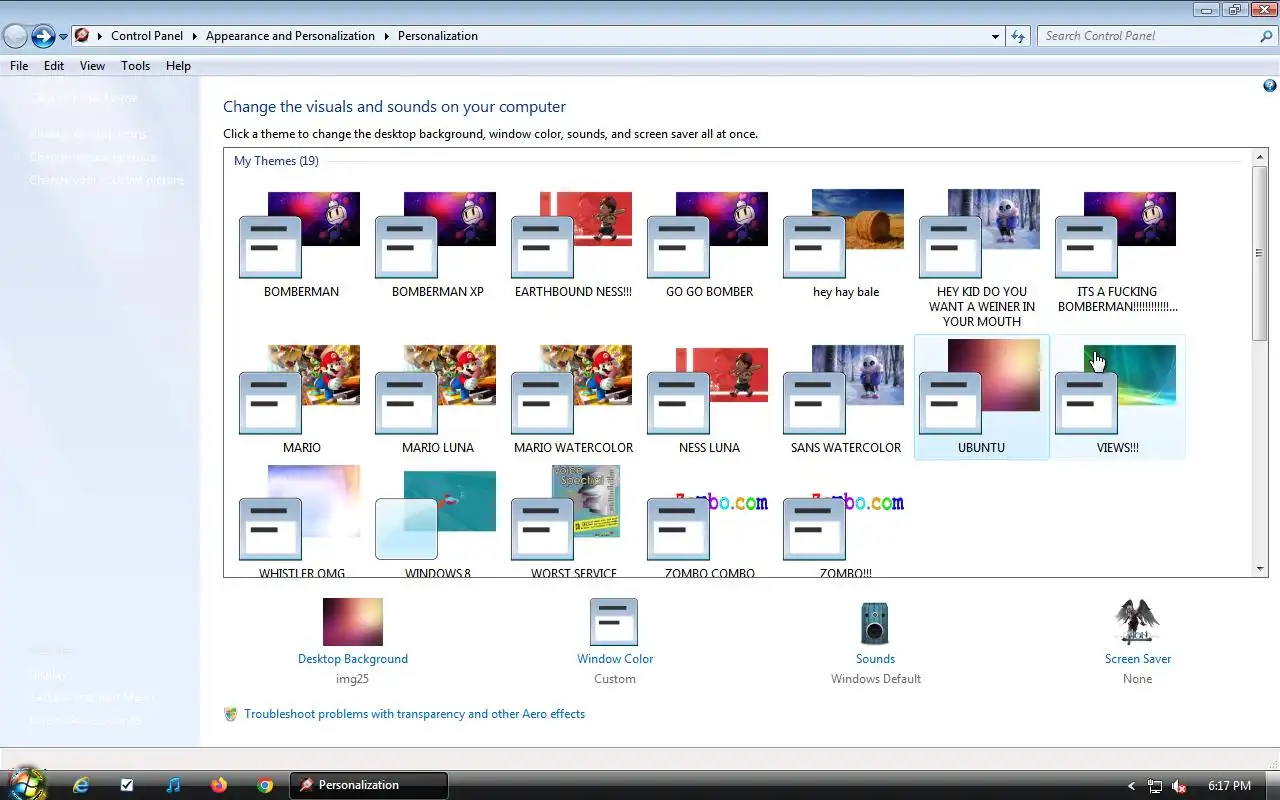
Task: Open the Desktop Background wallpaper icon
Action: coord(353,622)
